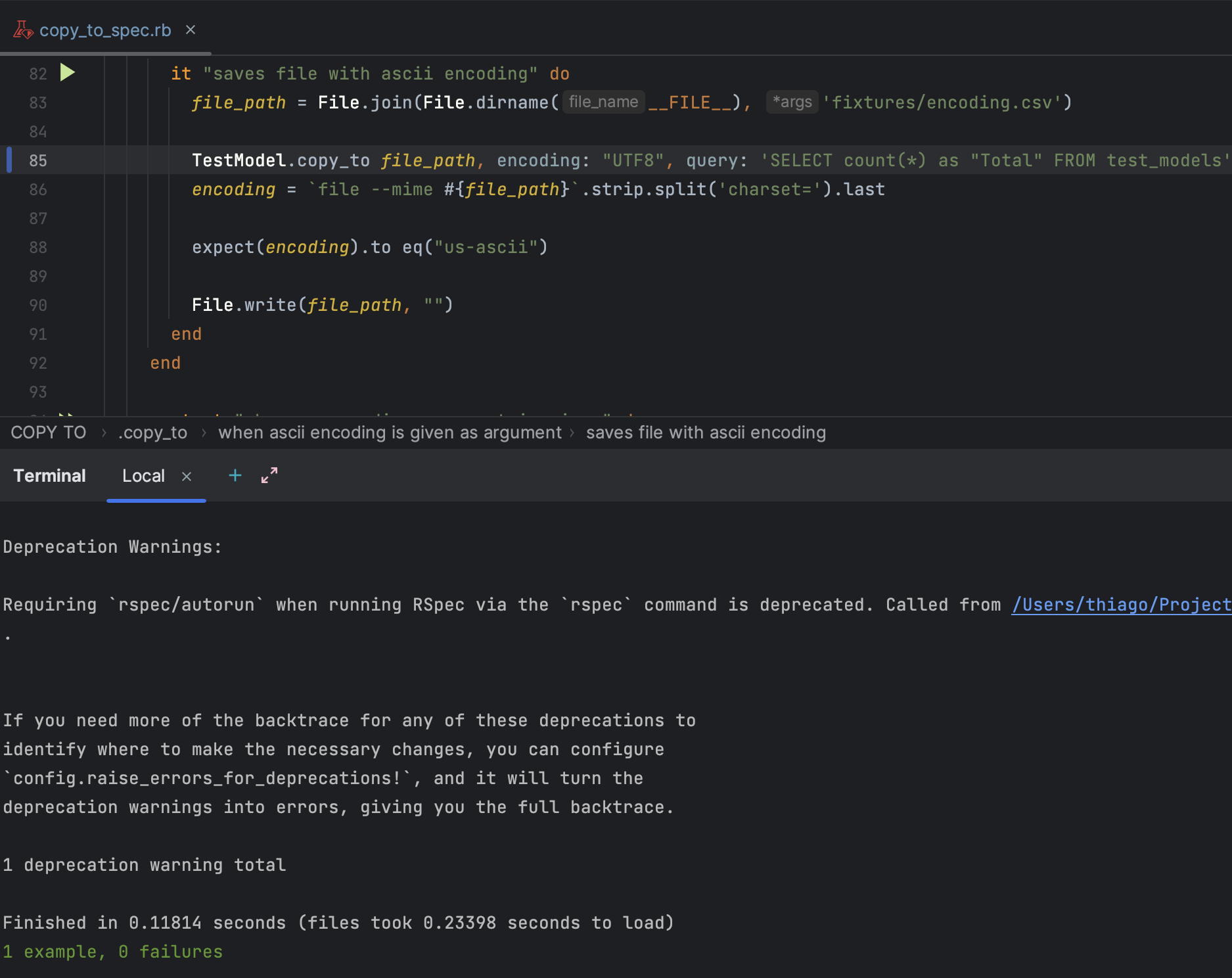This screenshot has height=978, width=1232.
Task: Click the Terminal panel title
Action: pyautogui.click(x=50, y=476)
